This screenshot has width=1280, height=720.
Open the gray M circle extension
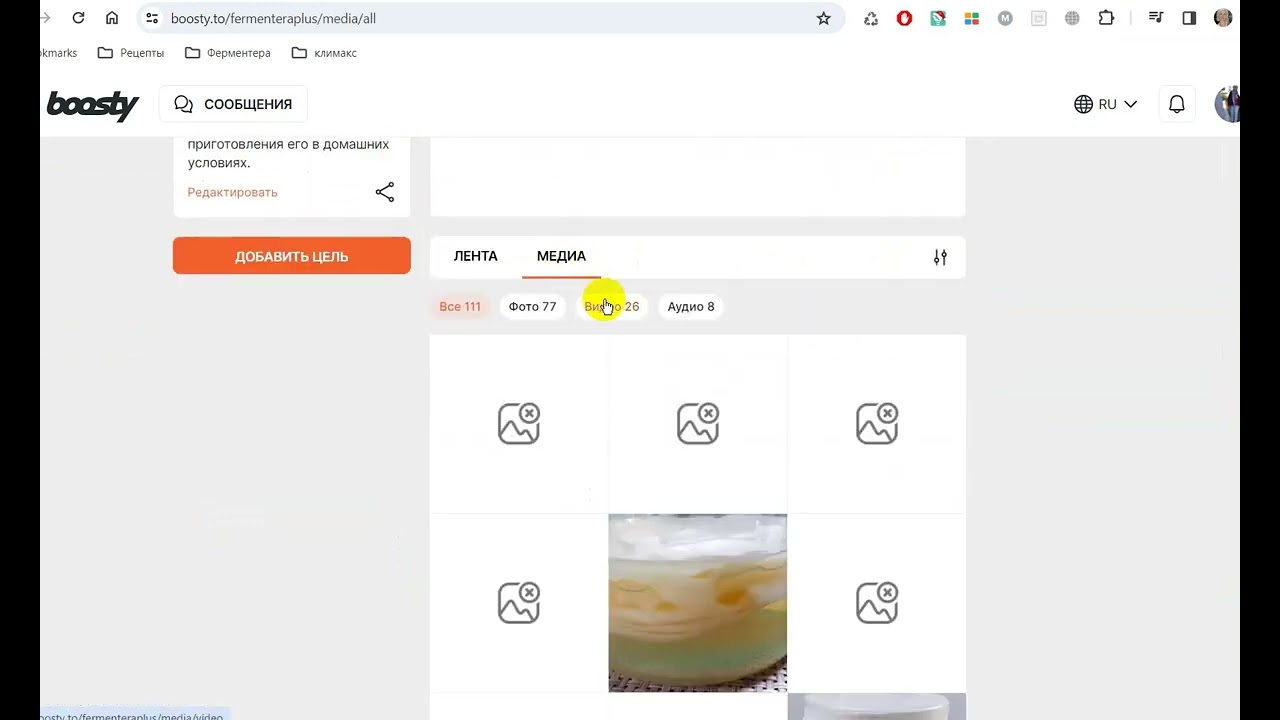pyautogui.click(x=1005, y=18)
